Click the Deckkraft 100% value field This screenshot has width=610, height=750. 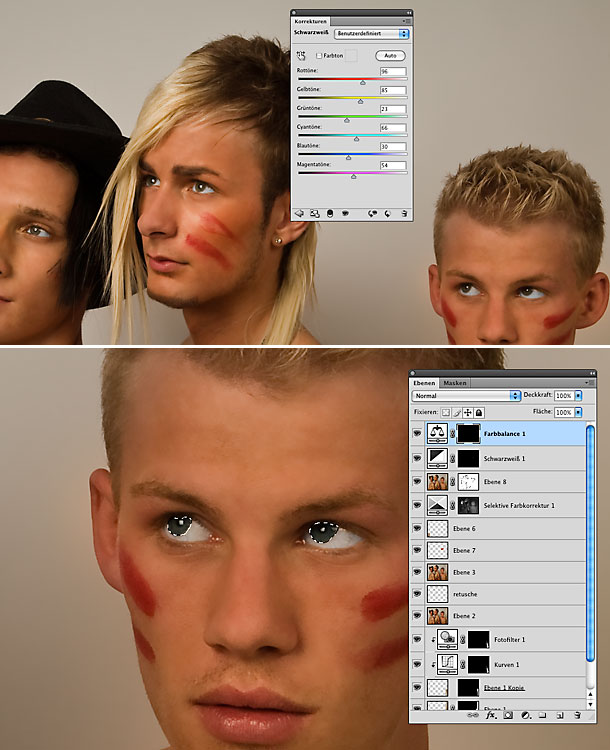pos(564,396)
